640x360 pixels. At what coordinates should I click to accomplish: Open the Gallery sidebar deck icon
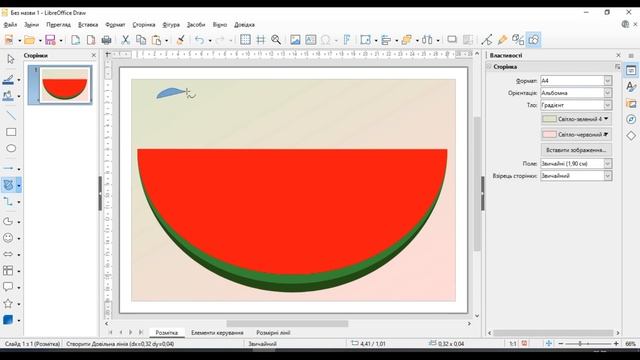(x=631, y=104)
